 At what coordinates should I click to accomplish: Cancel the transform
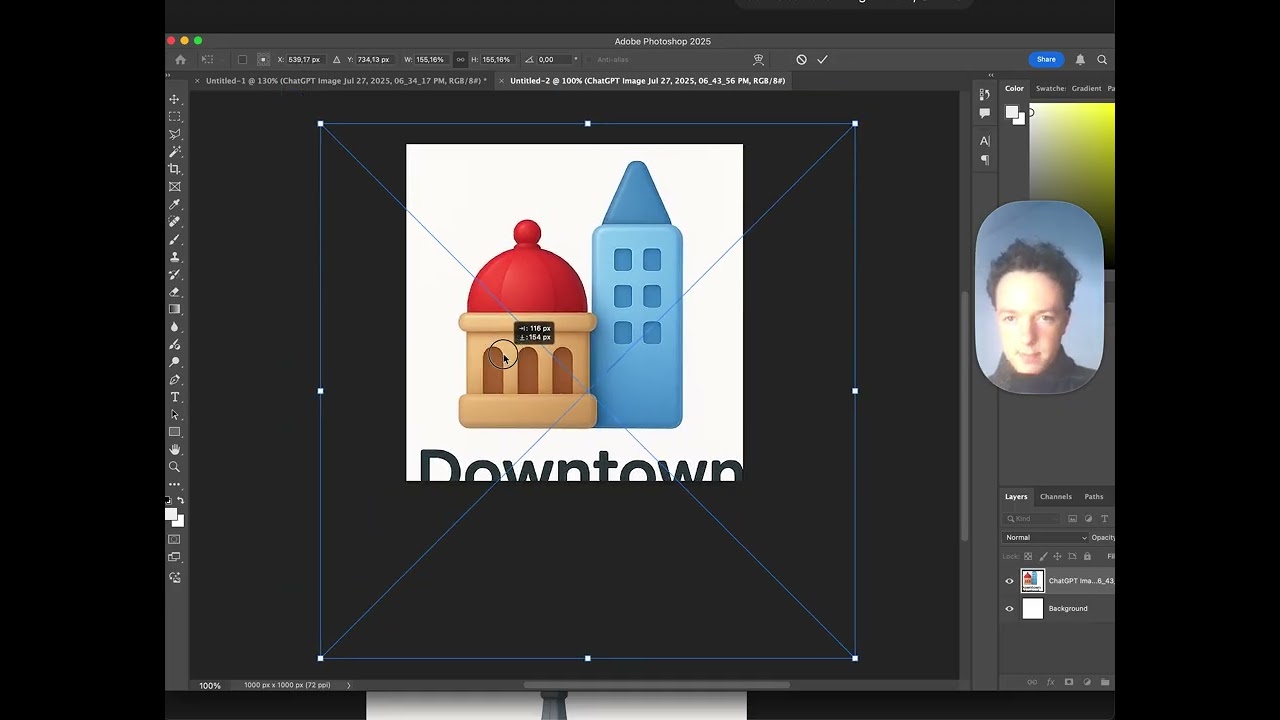coord(801,59)
